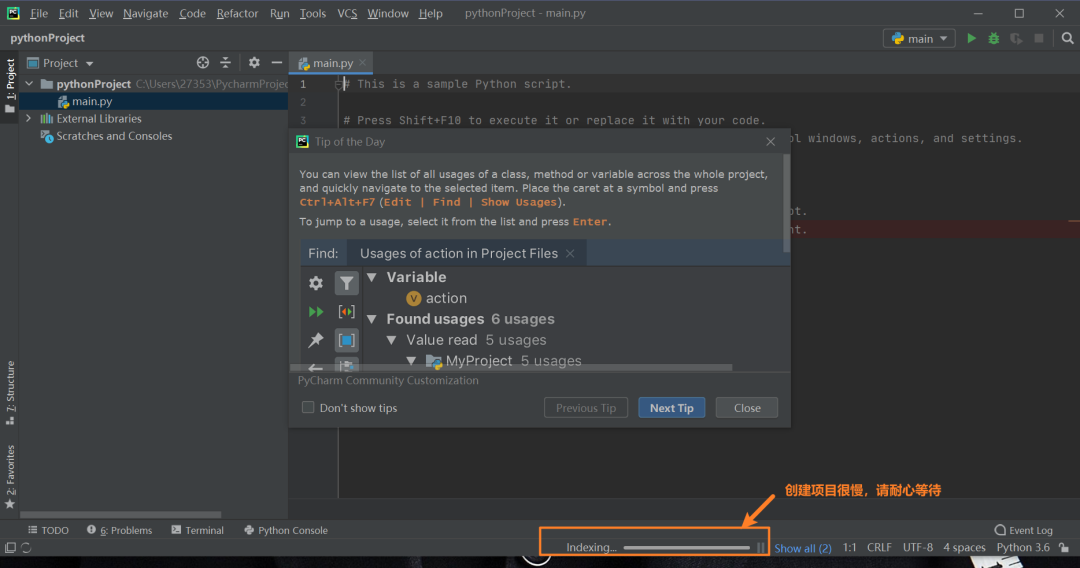Open the Favorites tool window
Screen dimensions: 1080x568
pyautogui.click(x=10, y=477)
